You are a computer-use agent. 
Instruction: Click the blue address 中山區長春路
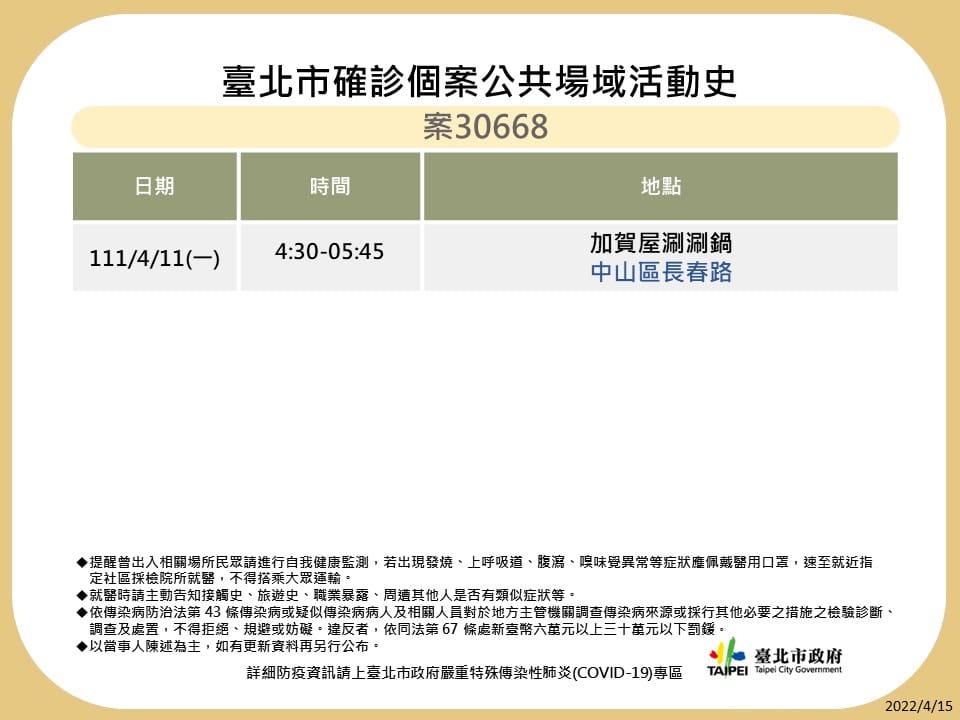[661, 272]
